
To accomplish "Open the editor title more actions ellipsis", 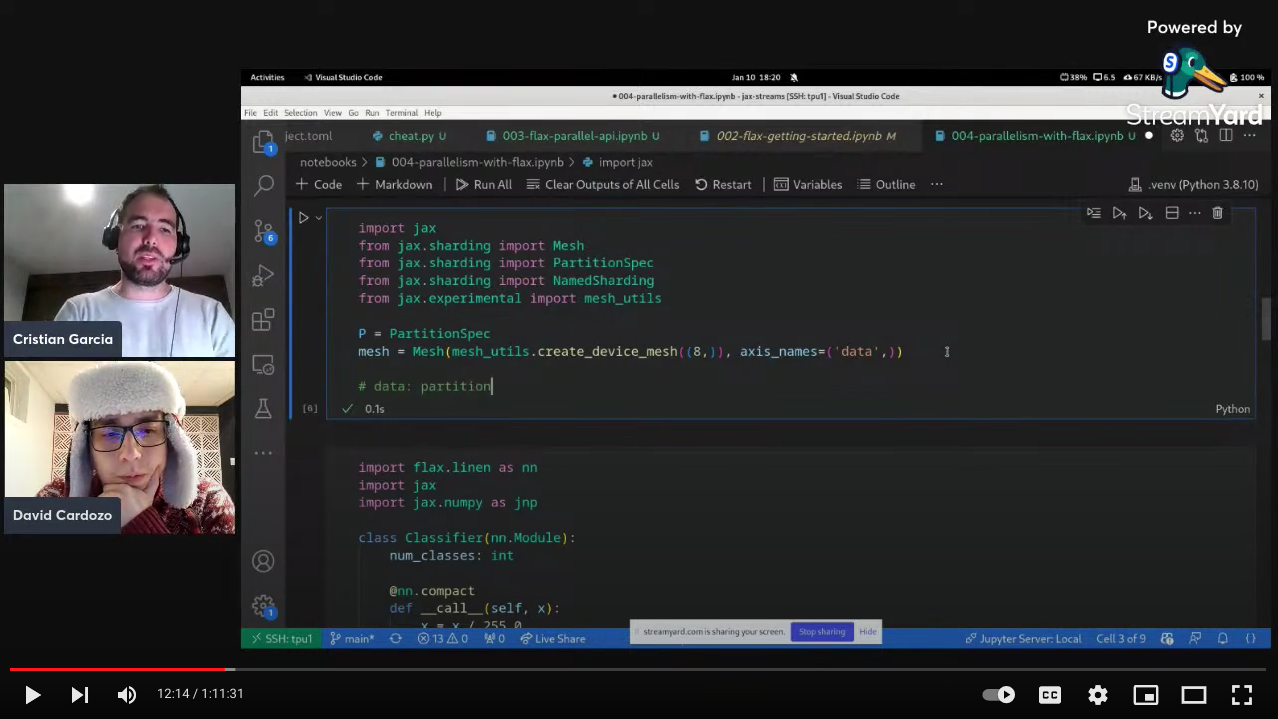I will point(1250,136).
